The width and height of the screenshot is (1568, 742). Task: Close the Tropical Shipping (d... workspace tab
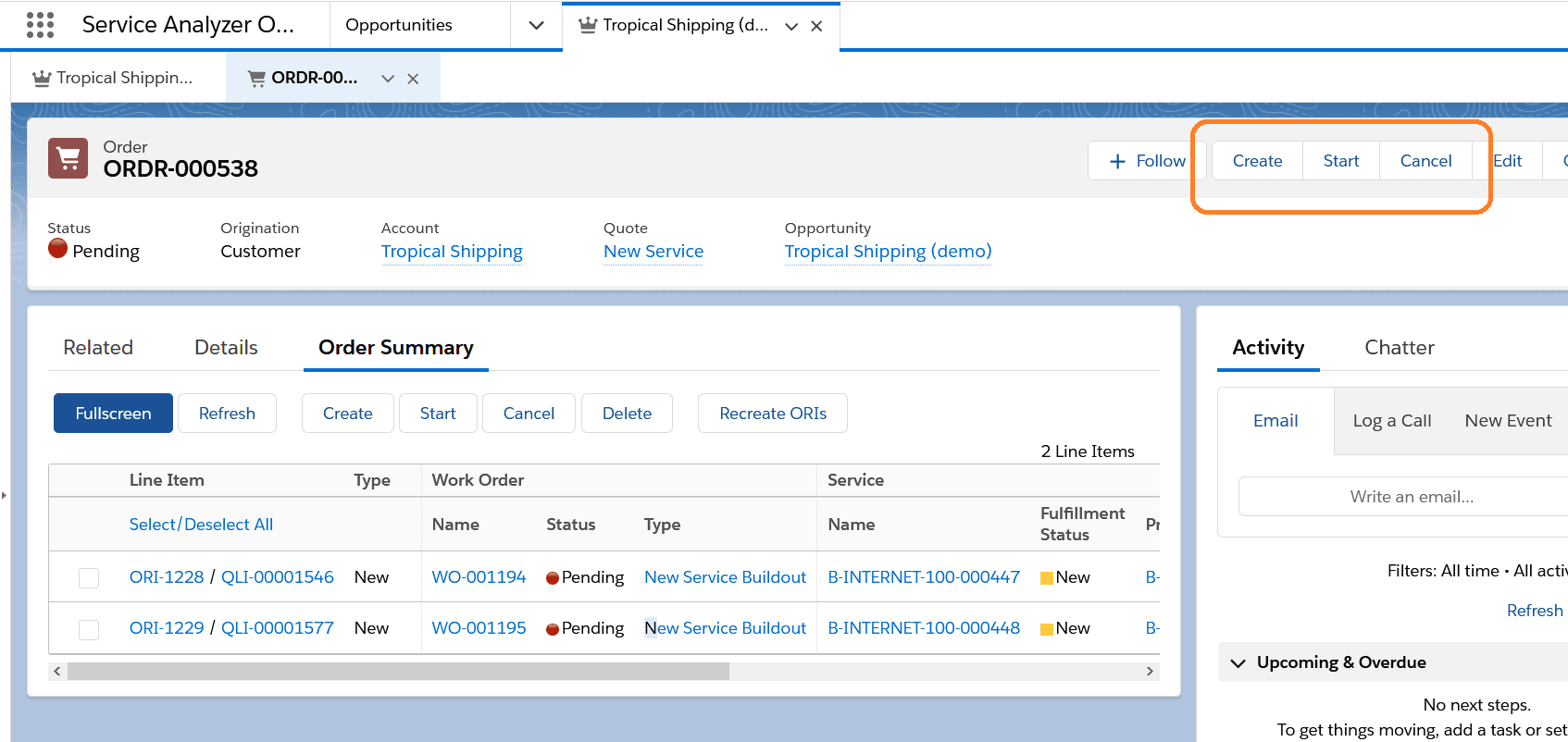tap(816, 26)
